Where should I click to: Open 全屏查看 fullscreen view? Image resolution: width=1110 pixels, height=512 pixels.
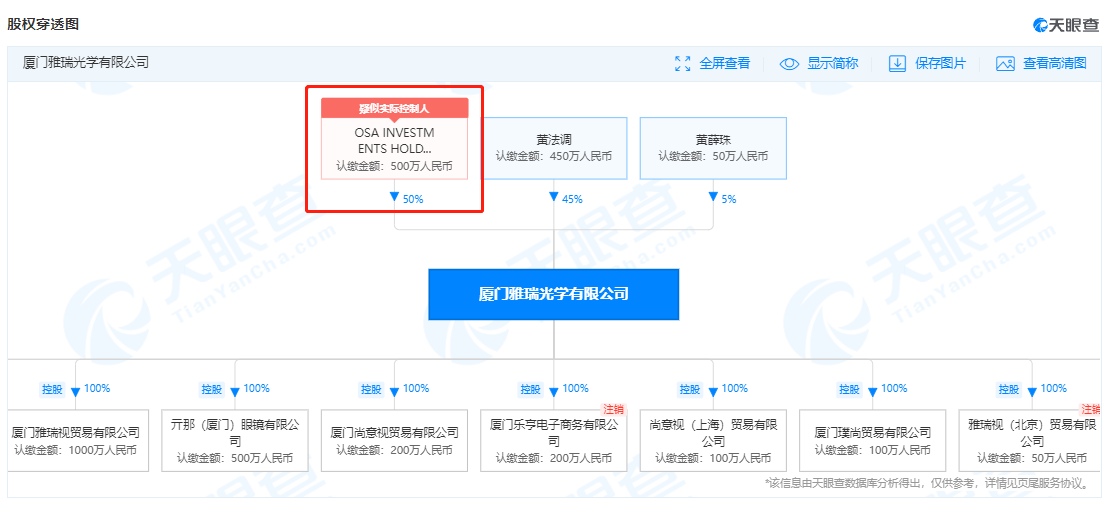pos(724,63)
